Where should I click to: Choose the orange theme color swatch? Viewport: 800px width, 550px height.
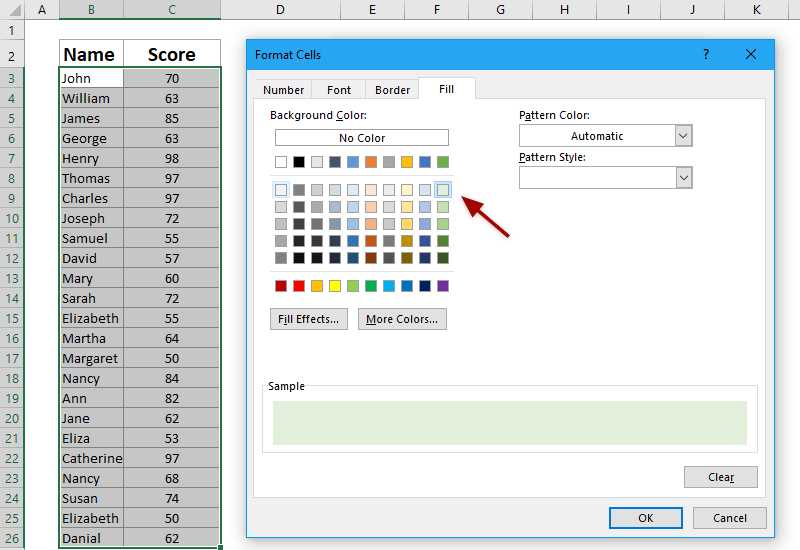point(371,162)
